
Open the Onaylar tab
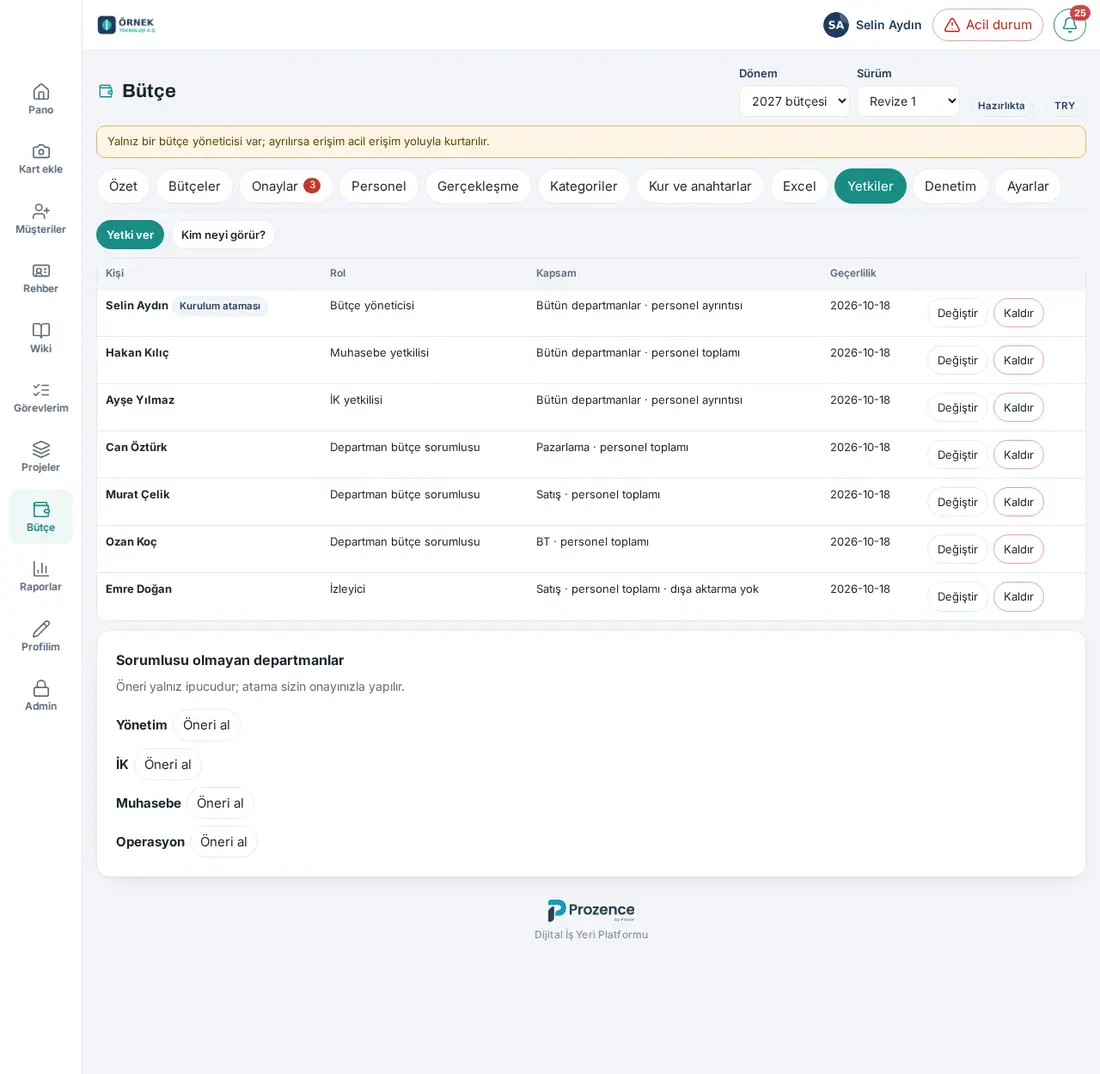286,187
